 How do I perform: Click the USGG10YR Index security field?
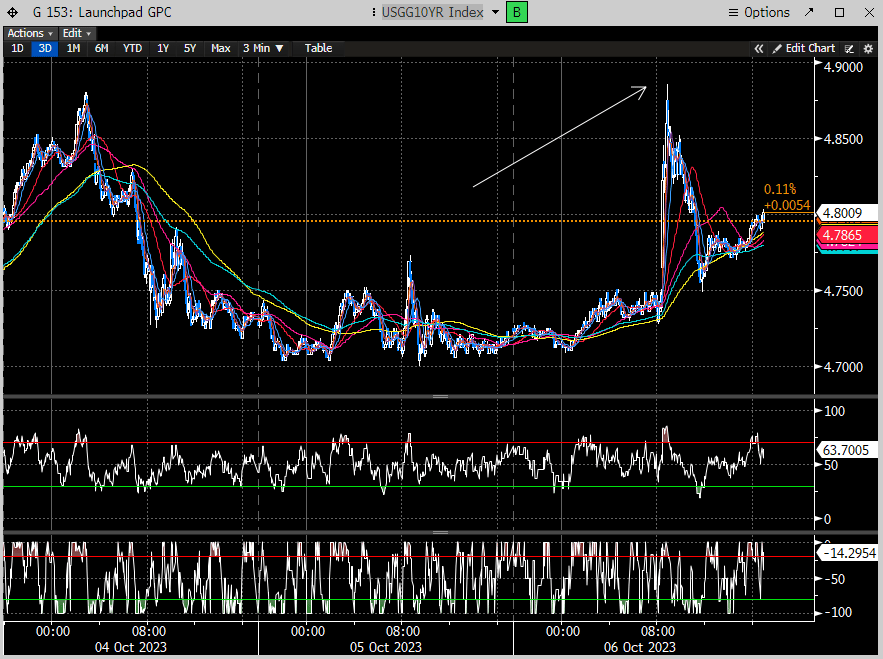pyautogui.click(x=432, y=13)
